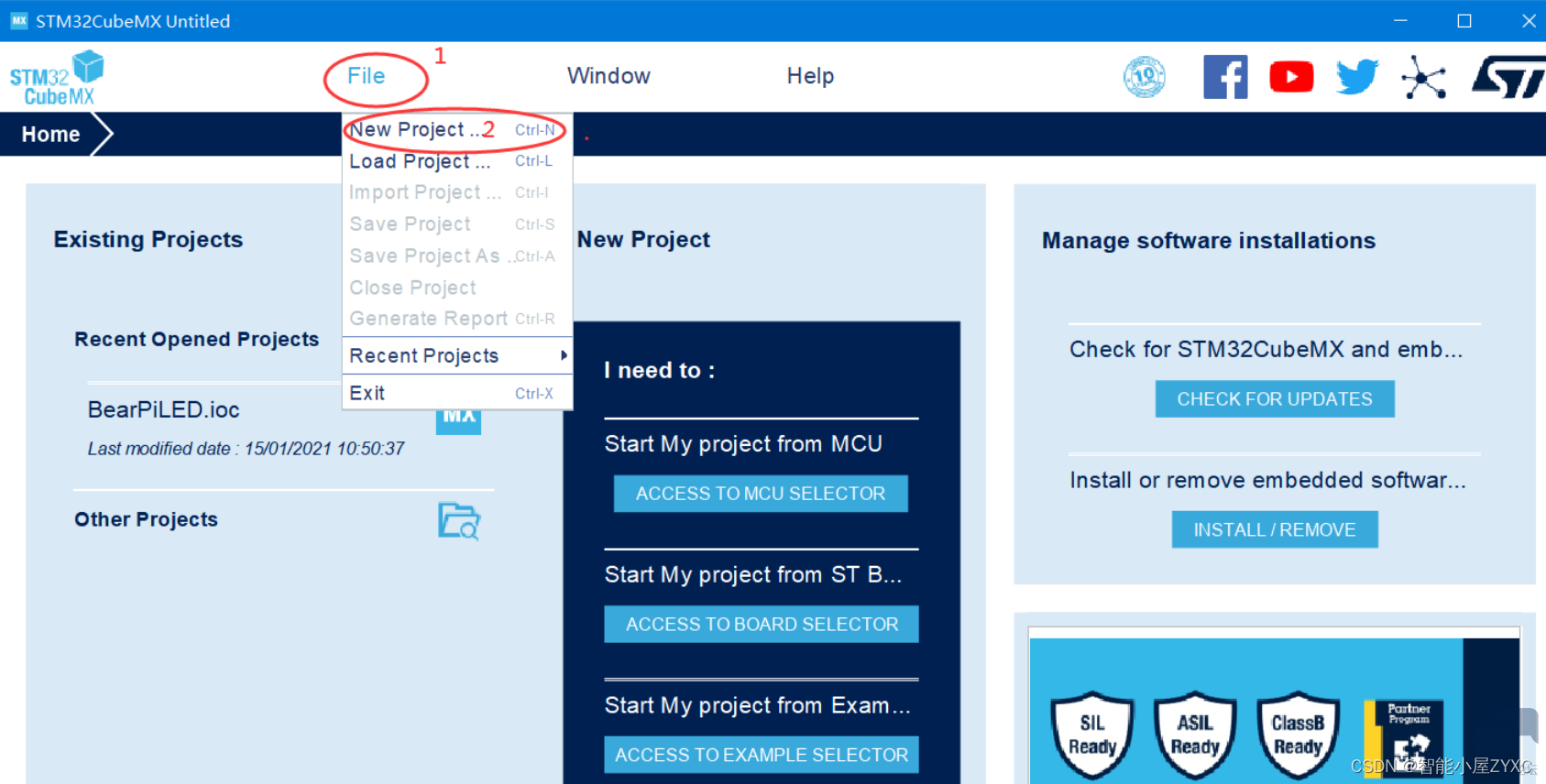This screenshot has height=784, width=1546.
Task: Click the Manage software installations heading
Action: [1209, 240]
